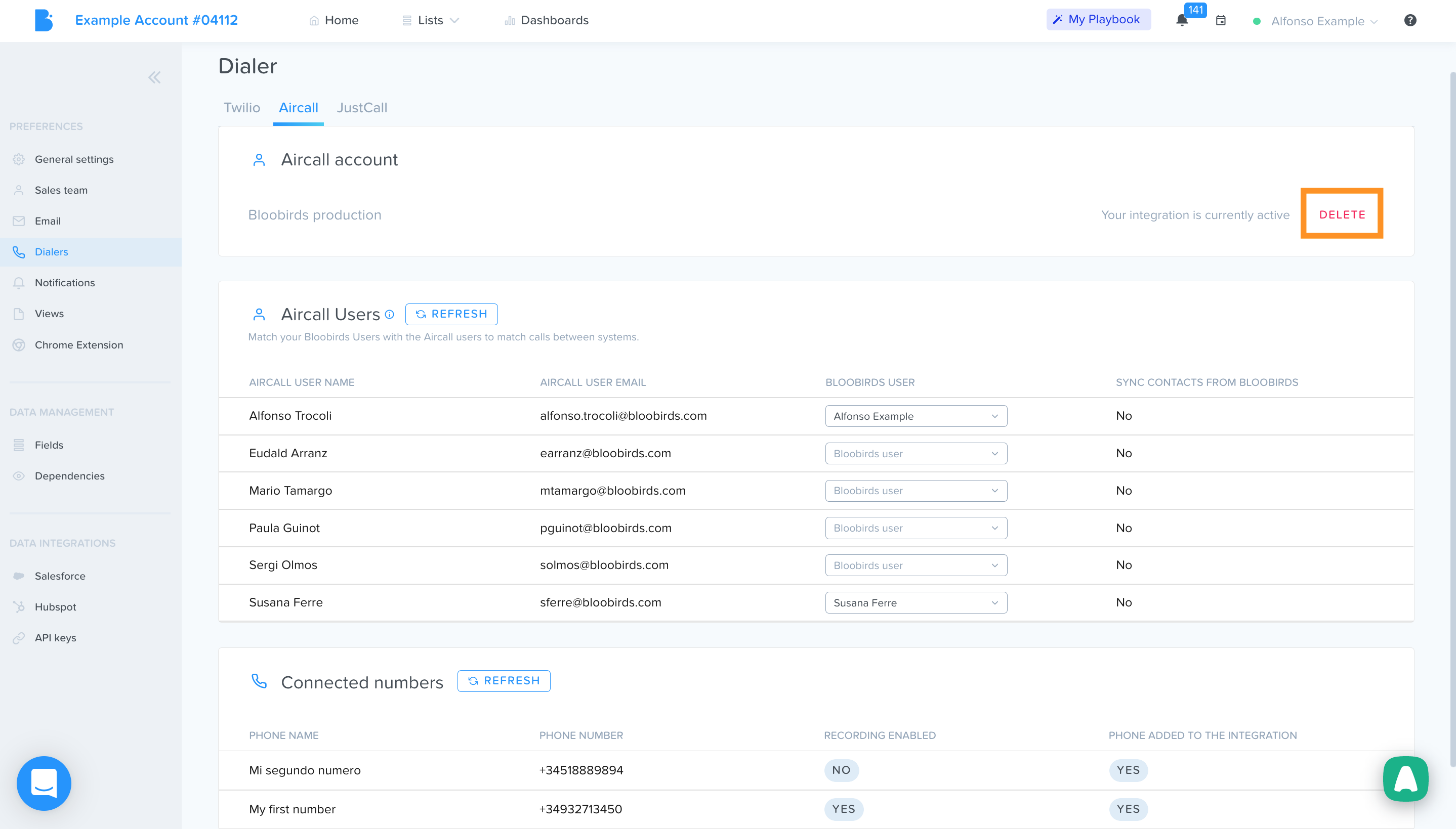The height and width of the screenshot is (829, 1456).
Task: Click the Home house icon
Action: pos(314,21)
